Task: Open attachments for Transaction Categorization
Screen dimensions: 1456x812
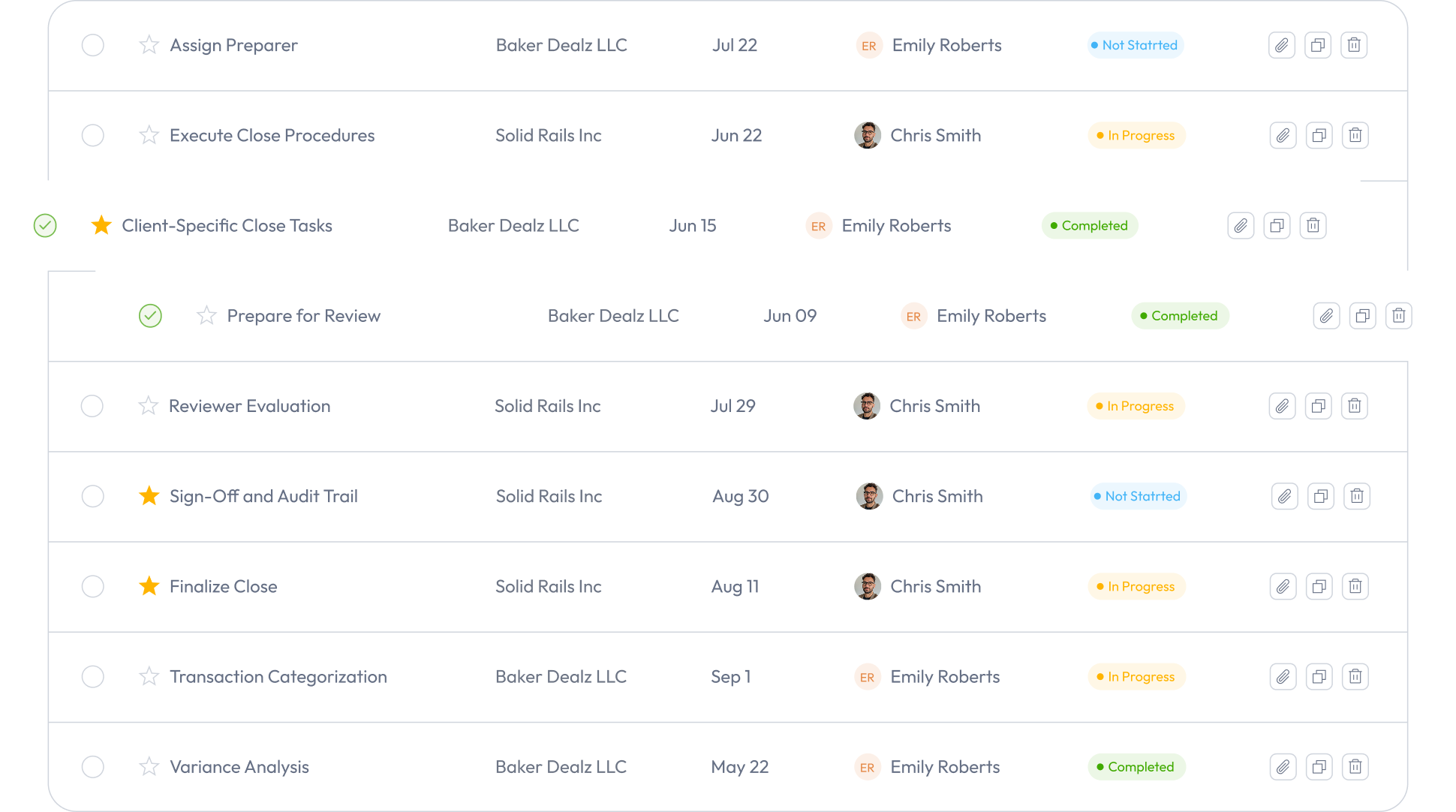Action: point(1283,676)
